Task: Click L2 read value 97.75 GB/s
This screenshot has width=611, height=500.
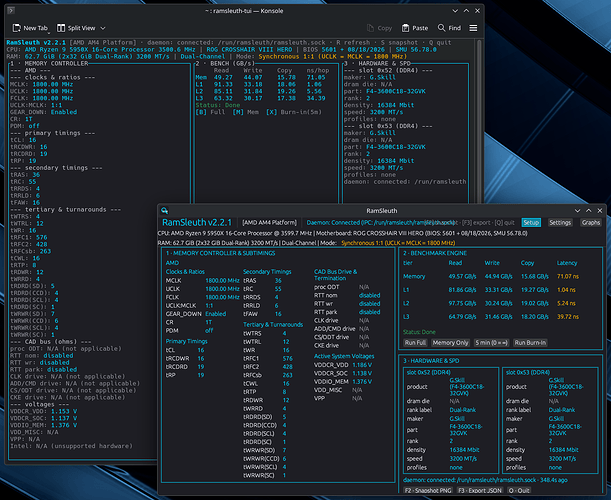Action: pyautogui.click(x=462, y=303)
